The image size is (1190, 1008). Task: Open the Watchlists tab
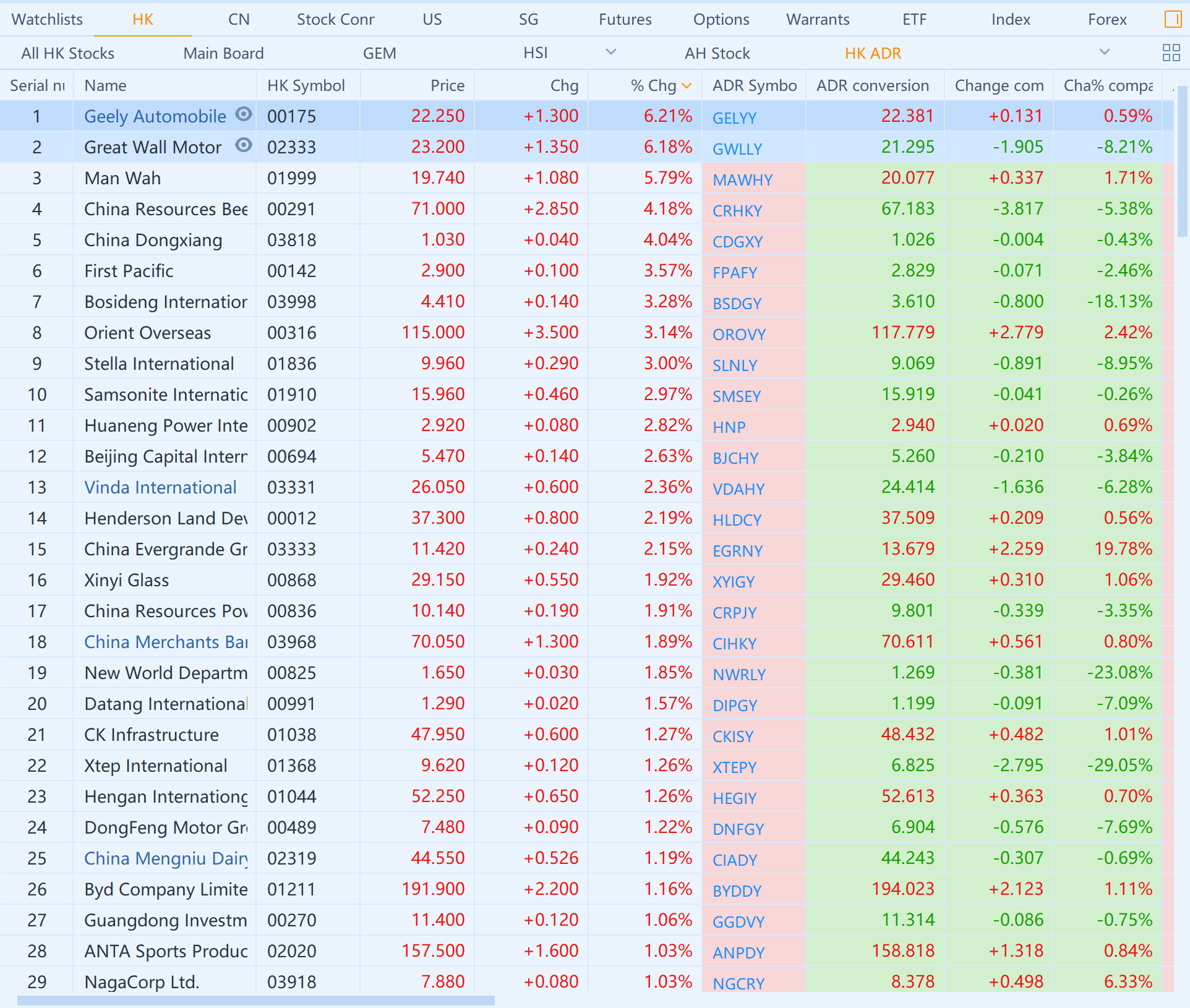click(47, 19)
